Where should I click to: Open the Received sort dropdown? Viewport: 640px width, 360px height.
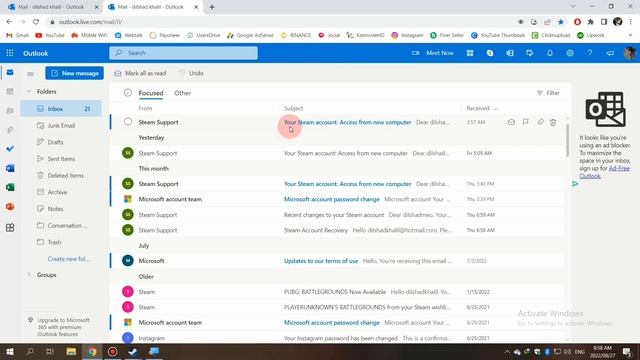click(482, 108)
